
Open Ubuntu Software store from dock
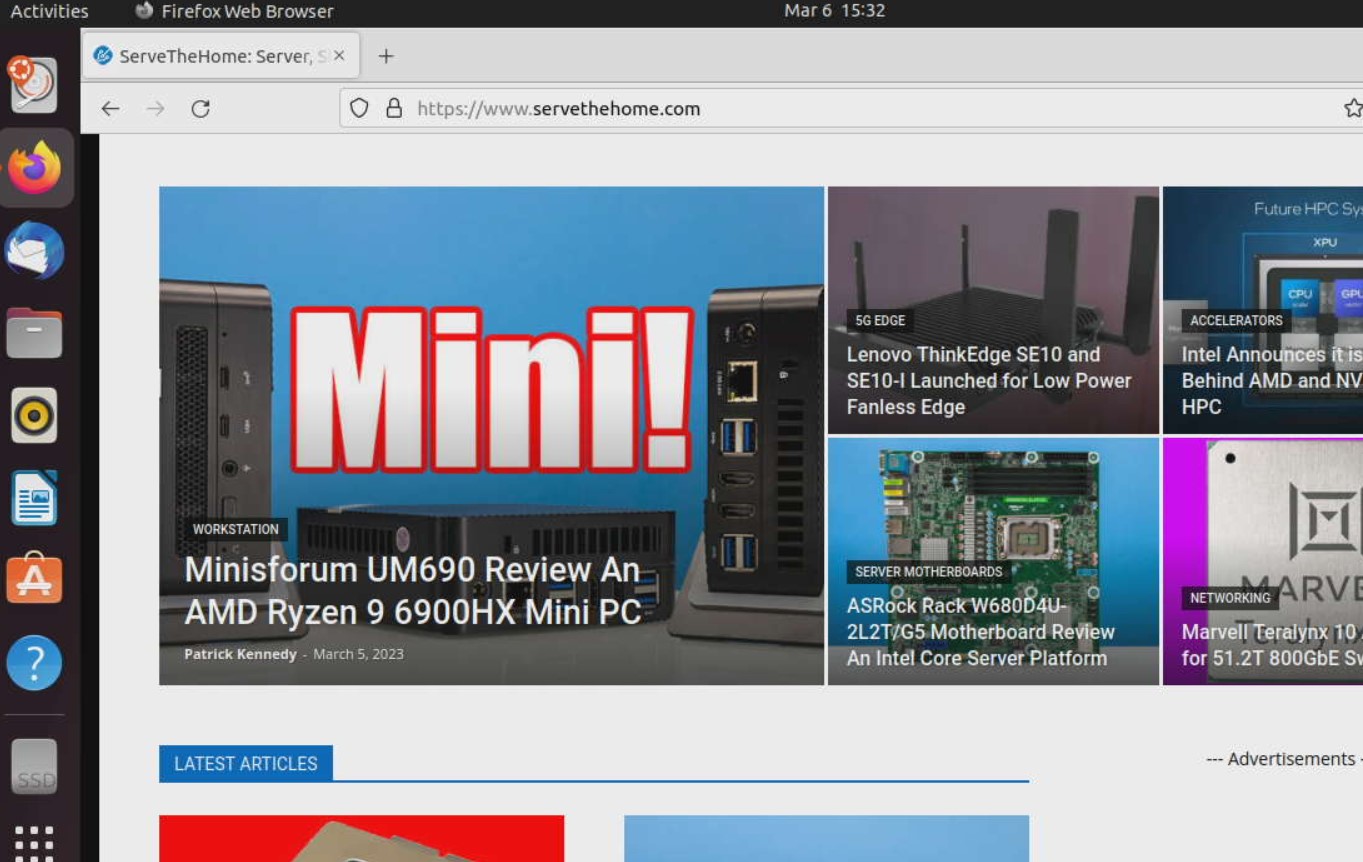tap(35, 580)
